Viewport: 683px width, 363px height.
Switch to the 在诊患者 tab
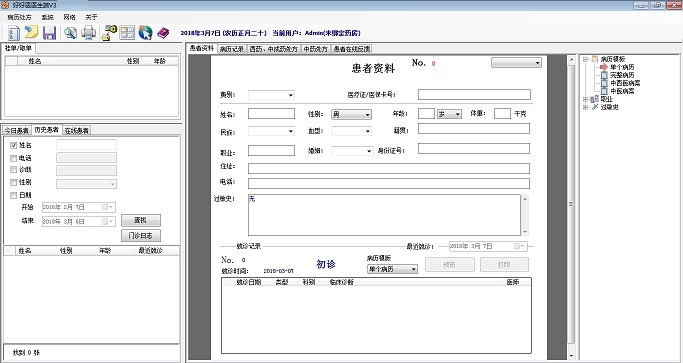[77, 130]
